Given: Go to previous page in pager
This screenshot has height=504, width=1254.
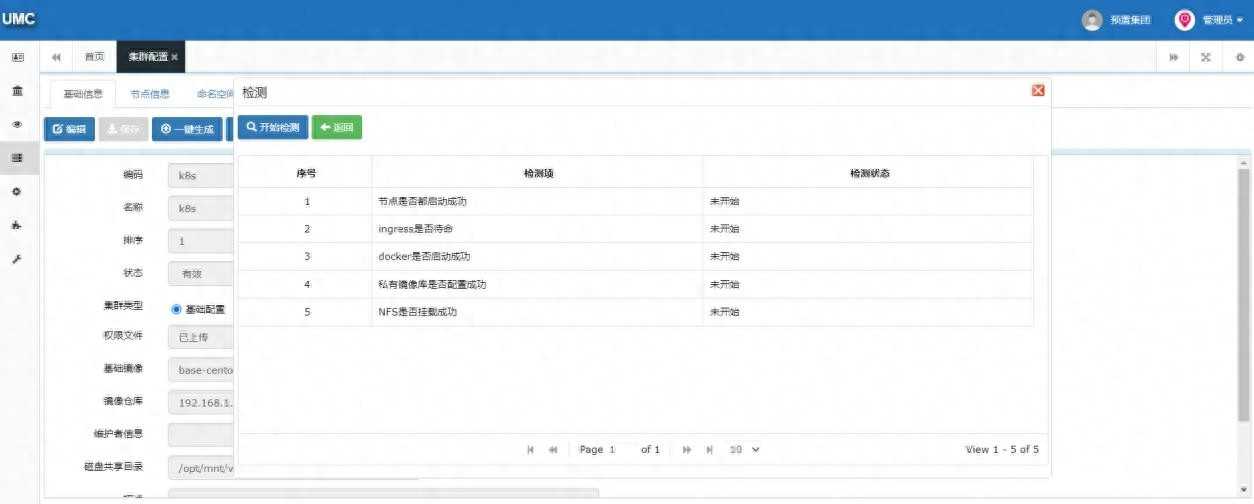Looking at the screenshot, I should 553,450.
